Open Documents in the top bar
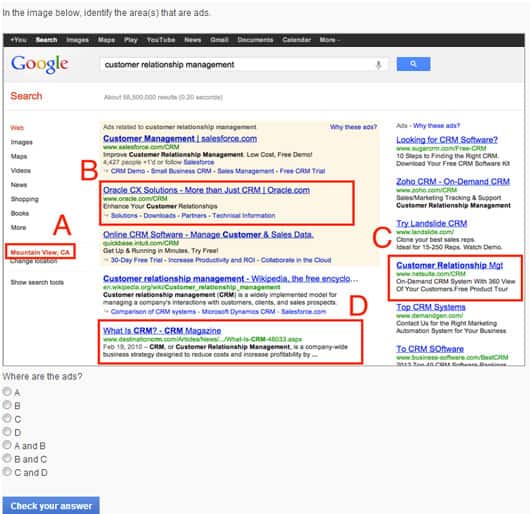This screenshot has height=514, width=530. [255, 40]
